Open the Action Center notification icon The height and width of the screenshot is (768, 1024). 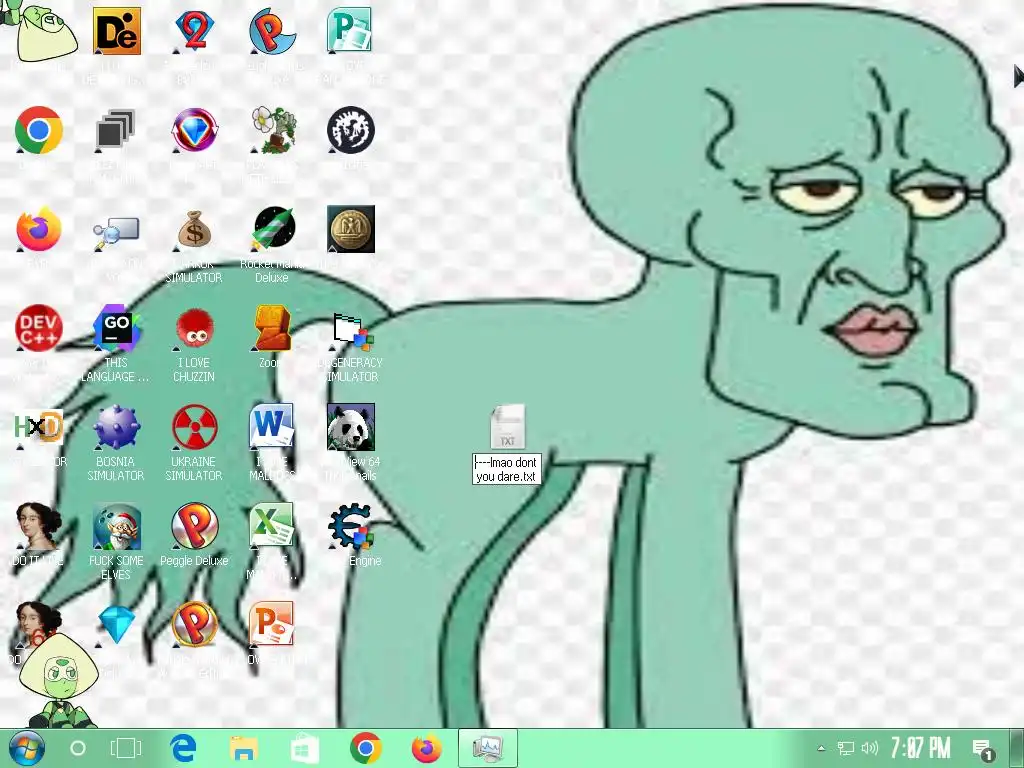coord(982,749)
